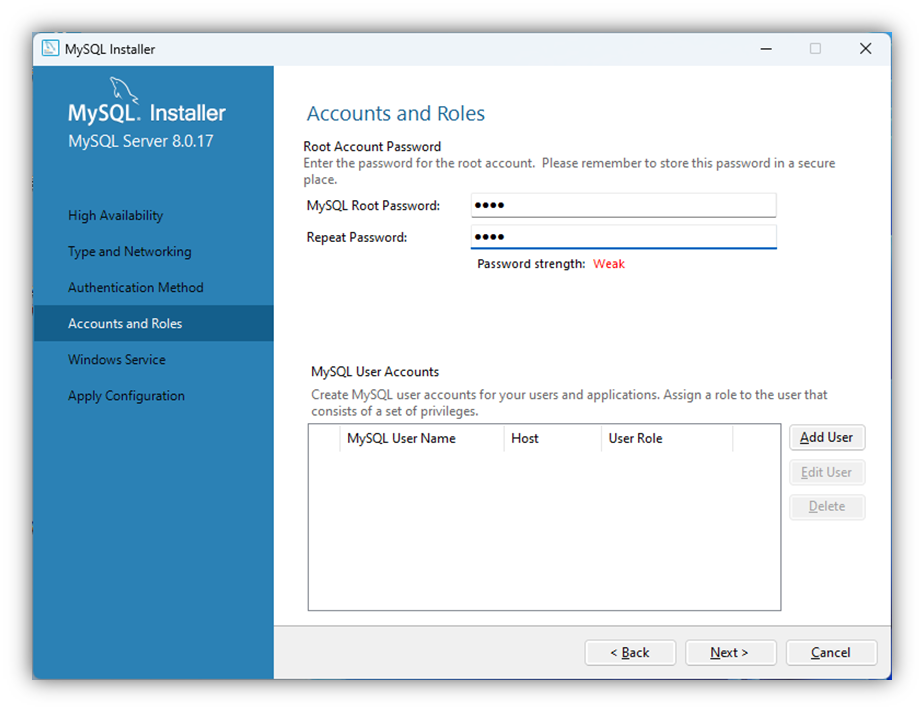Image resolution: width=924 pixels, height=712 pixels.
Task: Click the MySQL Root Password label
Action: click(x=373, y=206)
